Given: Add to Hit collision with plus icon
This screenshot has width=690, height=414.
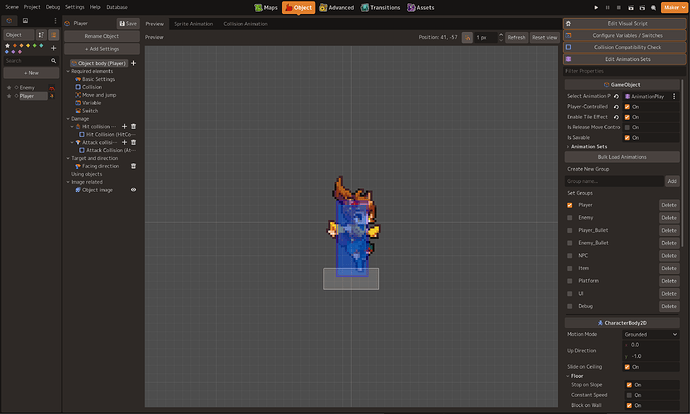Looking at the screenshot, I should point(124,127).
